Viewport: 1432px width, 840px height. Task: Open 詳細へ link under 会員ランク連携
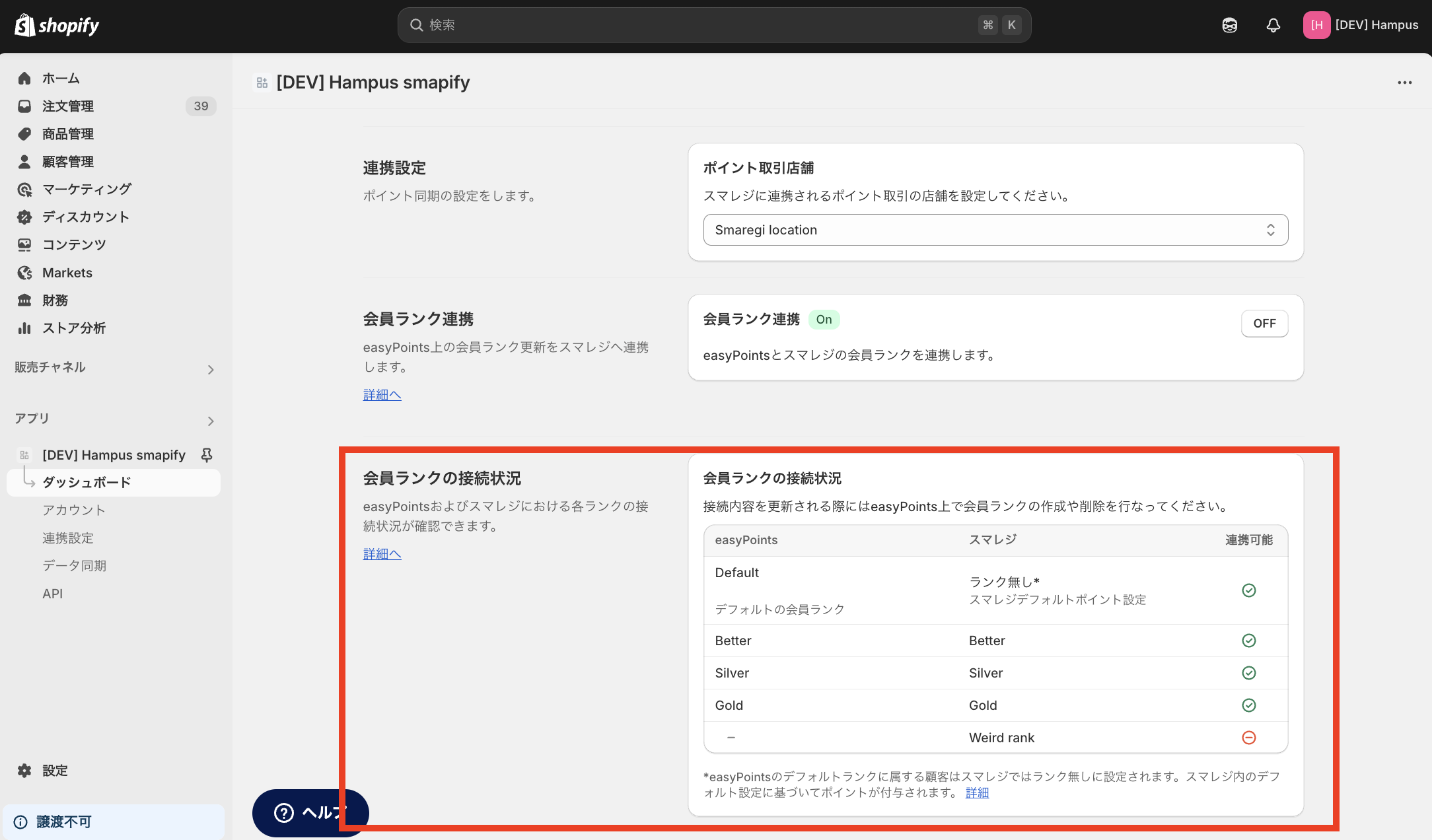(382, 395)
